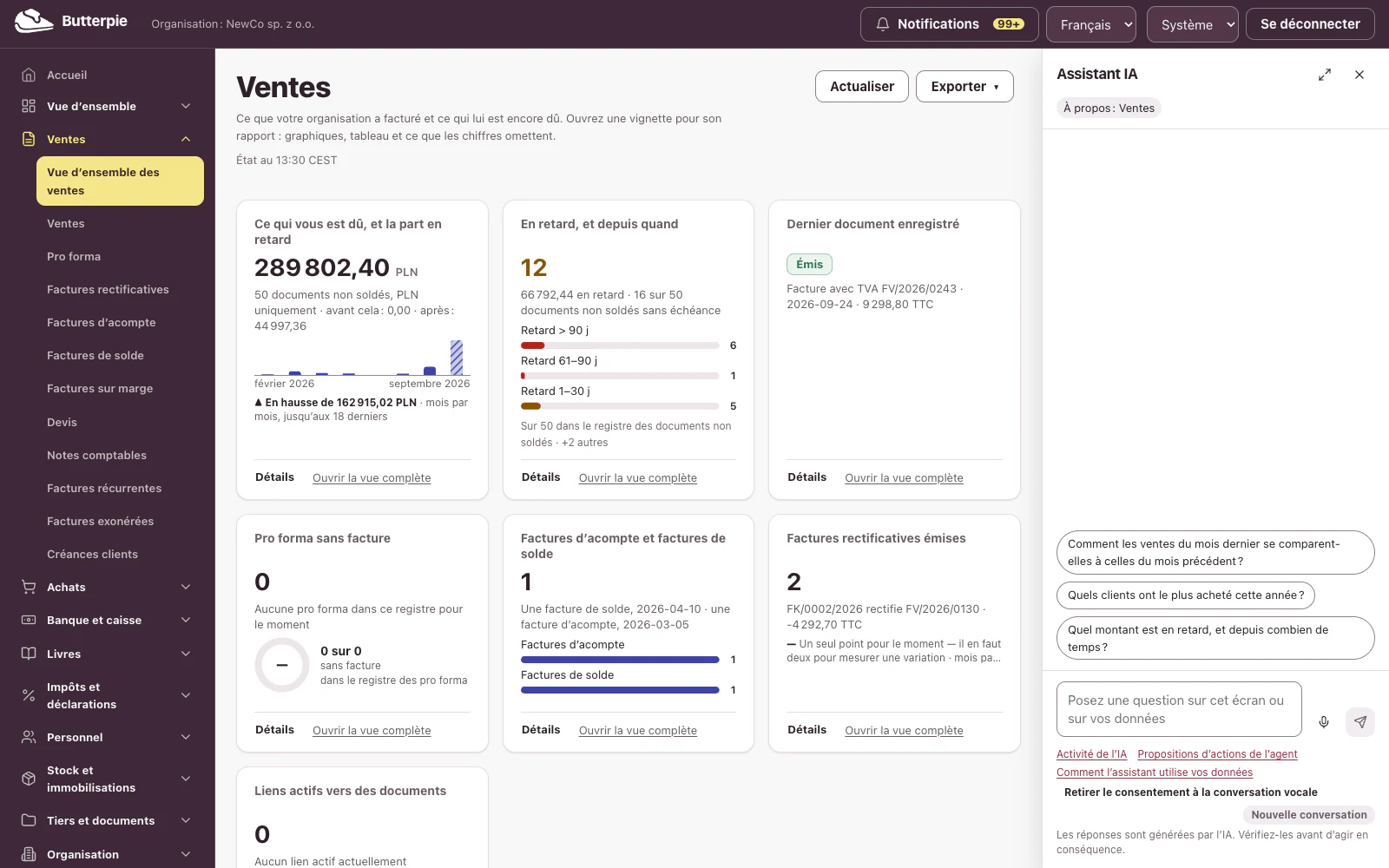Click the Accueil home icon
The image size is (1389, 868).
(x=29, y=75)
